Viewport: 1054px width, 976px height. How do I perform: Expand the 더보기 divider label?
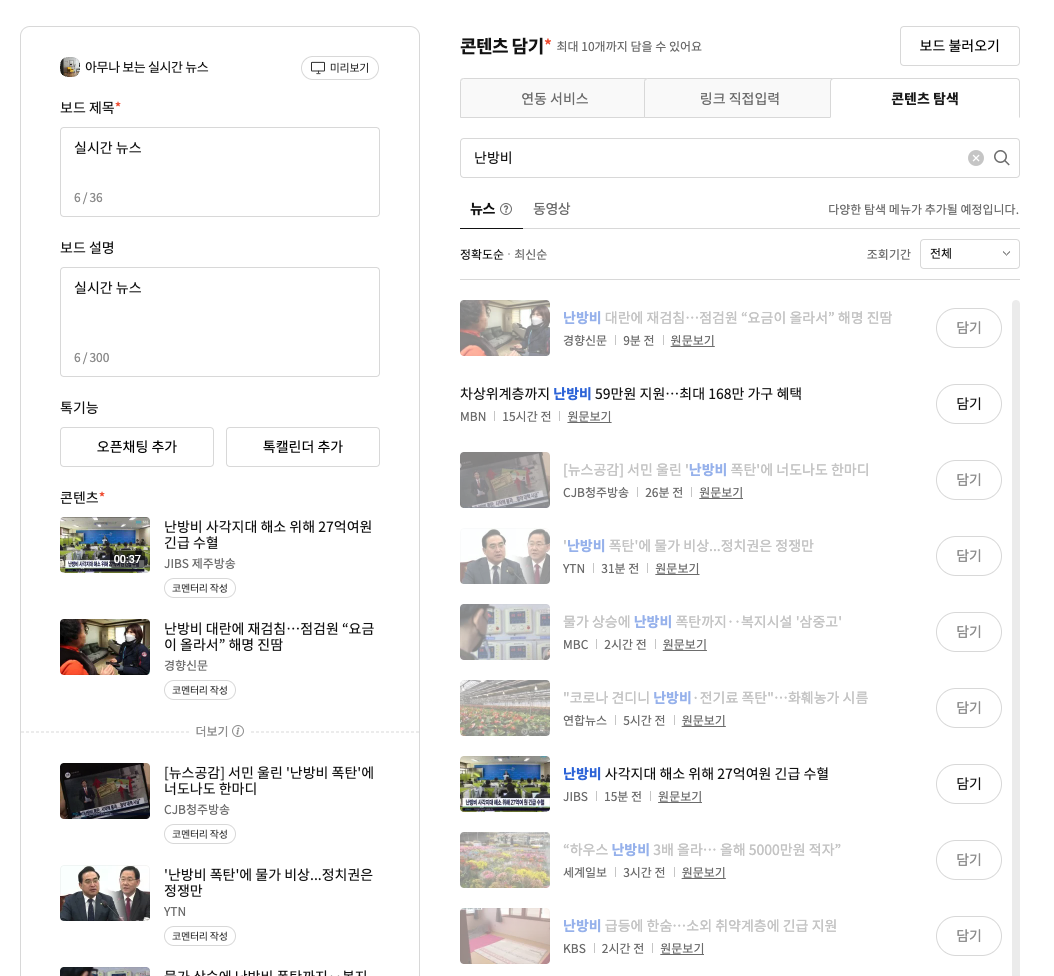coord(212,731)
